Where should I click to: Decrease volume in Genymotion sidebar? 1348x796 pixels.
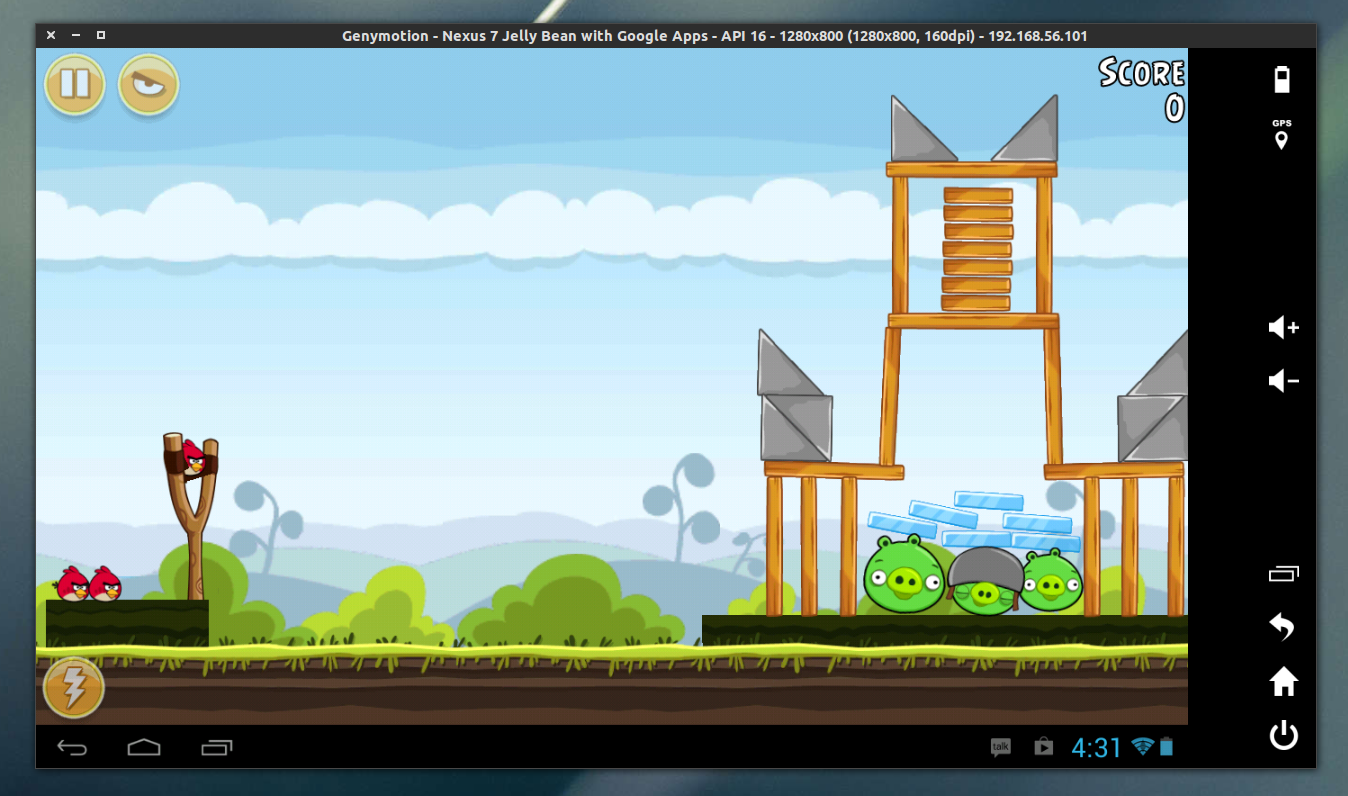[x=1283, y=381]
